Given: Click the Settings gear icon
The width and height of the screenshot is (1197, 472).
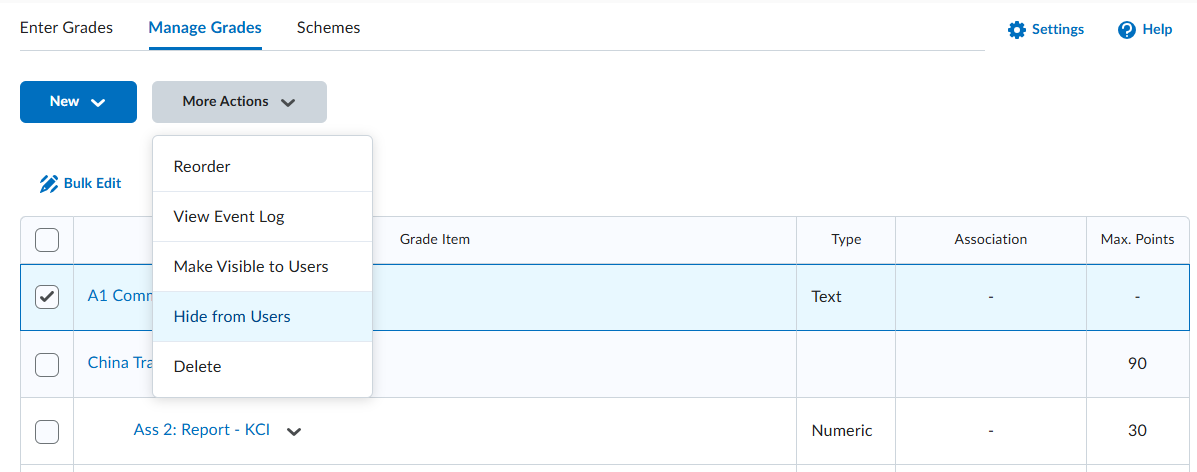Looking at the screenshot, I should click(1017, 30).
